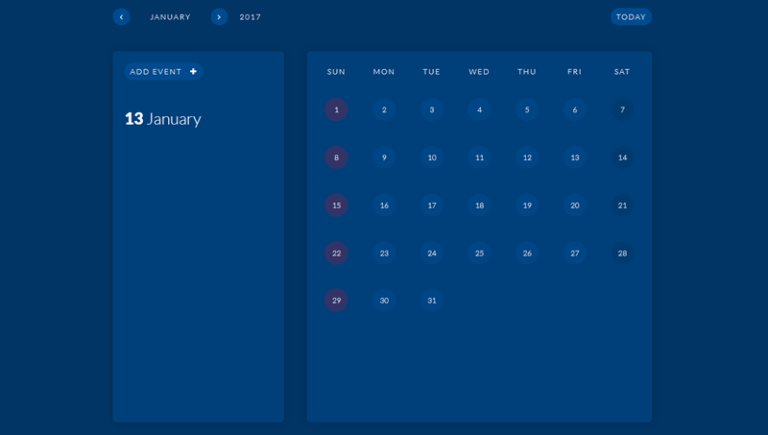The image size is (768, 435).
Task: Click day 10 under Tuesday
Action: [x=431, y=157]
